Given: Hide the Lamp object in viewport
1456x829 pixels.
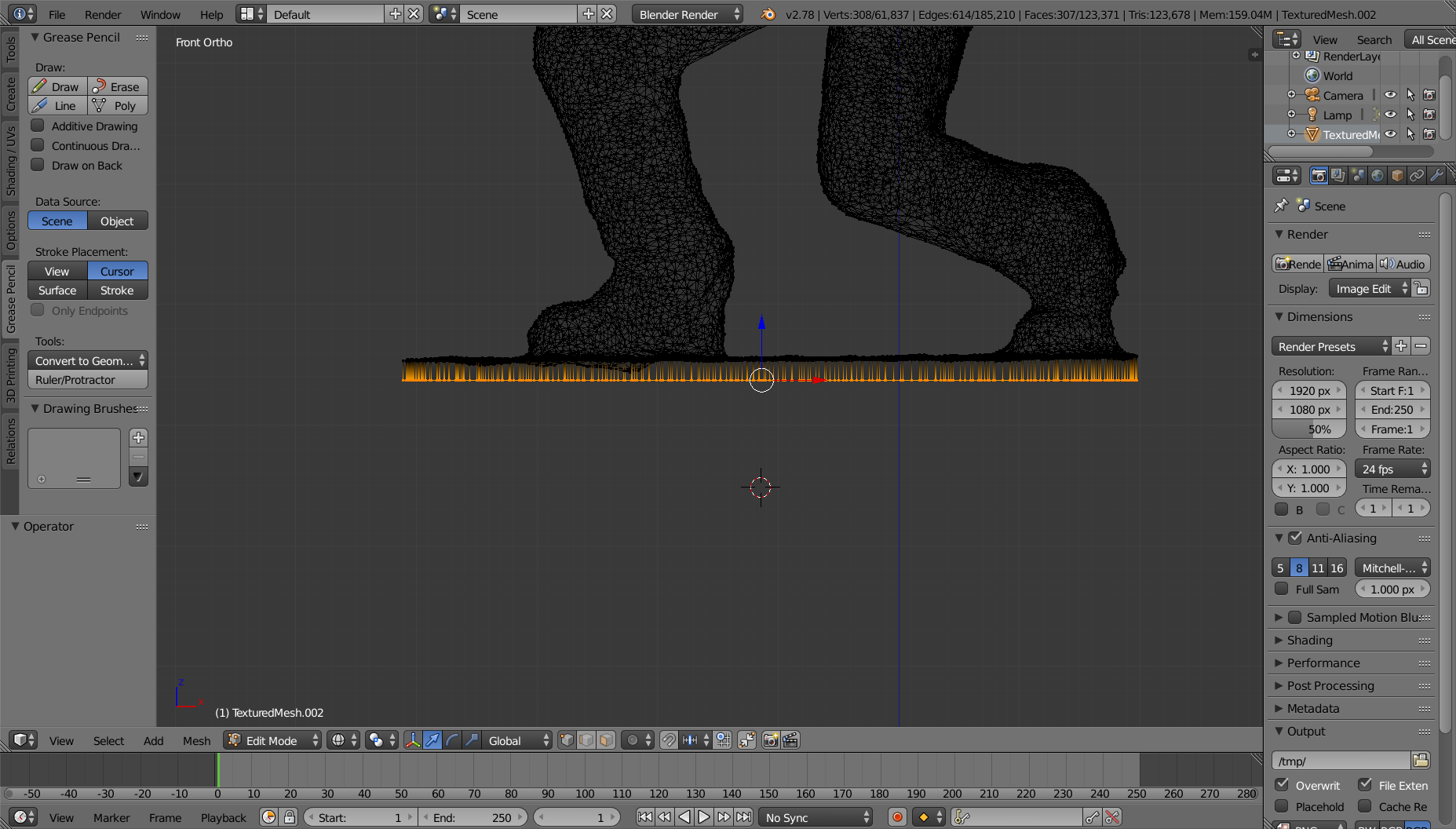Looking at the screenshot, I should point(1390,115).
